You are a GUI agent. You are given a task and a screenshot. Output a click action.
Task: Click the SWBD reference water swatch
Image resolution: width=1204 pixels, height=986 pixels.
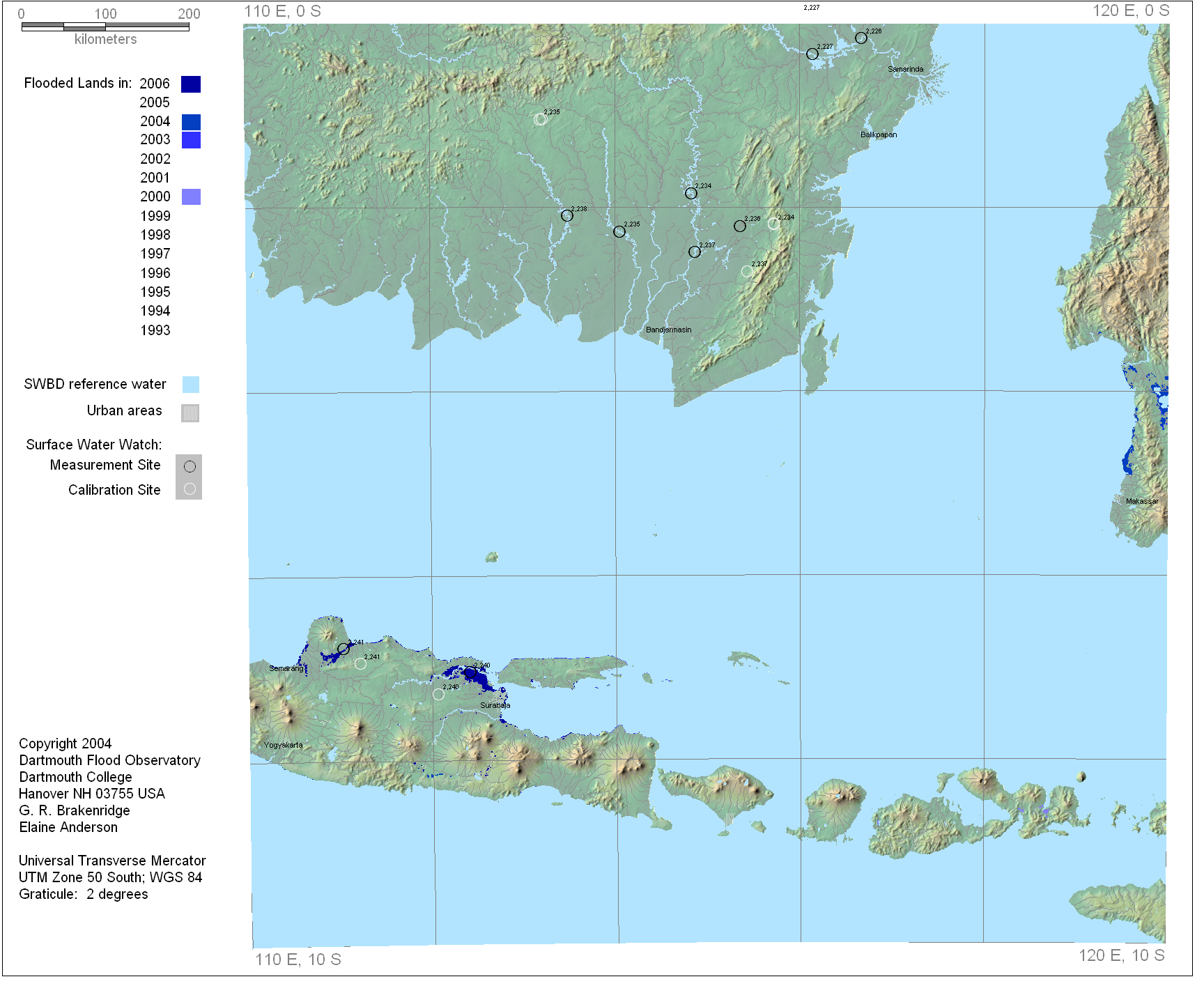(191, 385)
